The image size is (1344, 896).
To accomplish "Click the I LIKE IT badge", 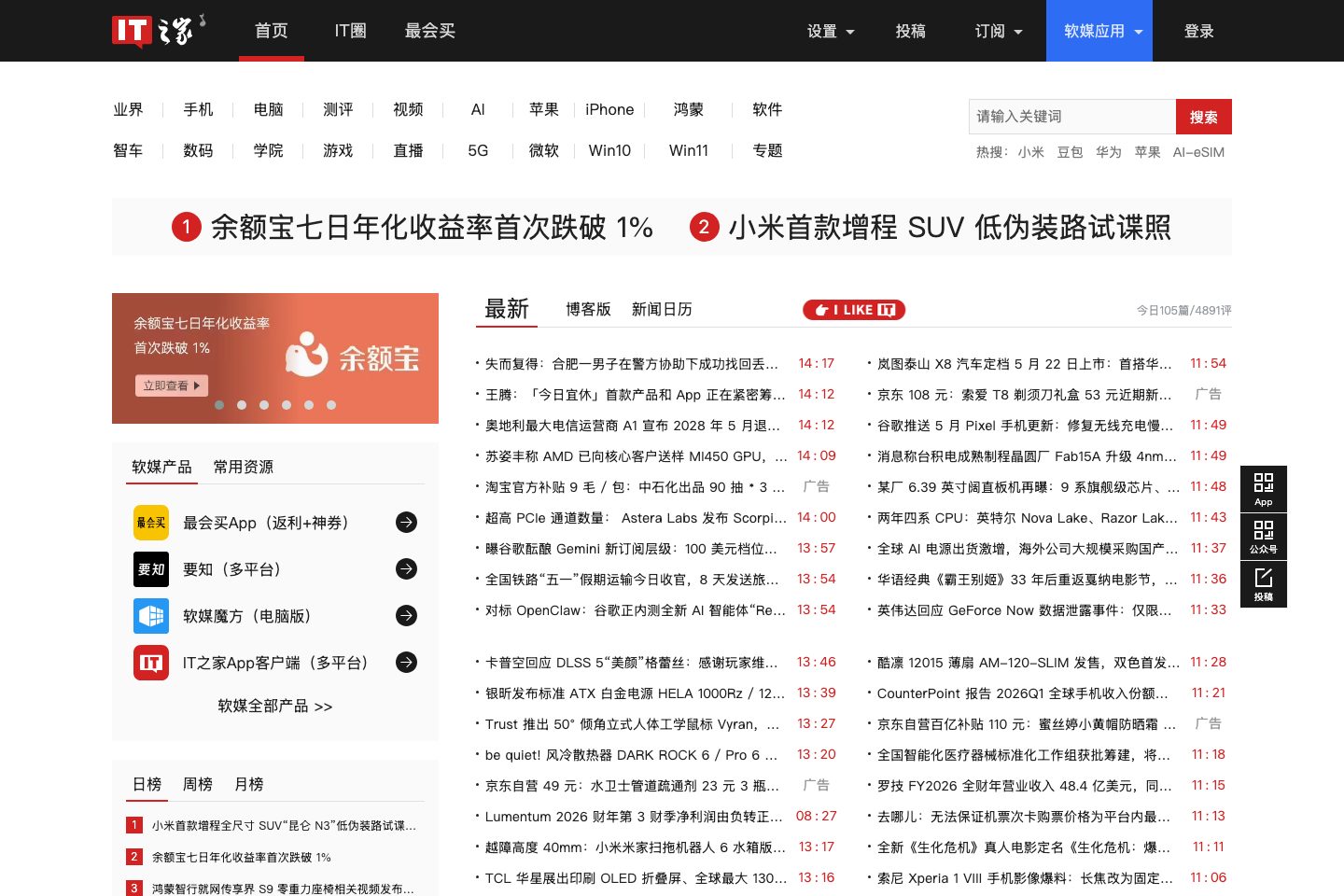I will tap(854, 310).
